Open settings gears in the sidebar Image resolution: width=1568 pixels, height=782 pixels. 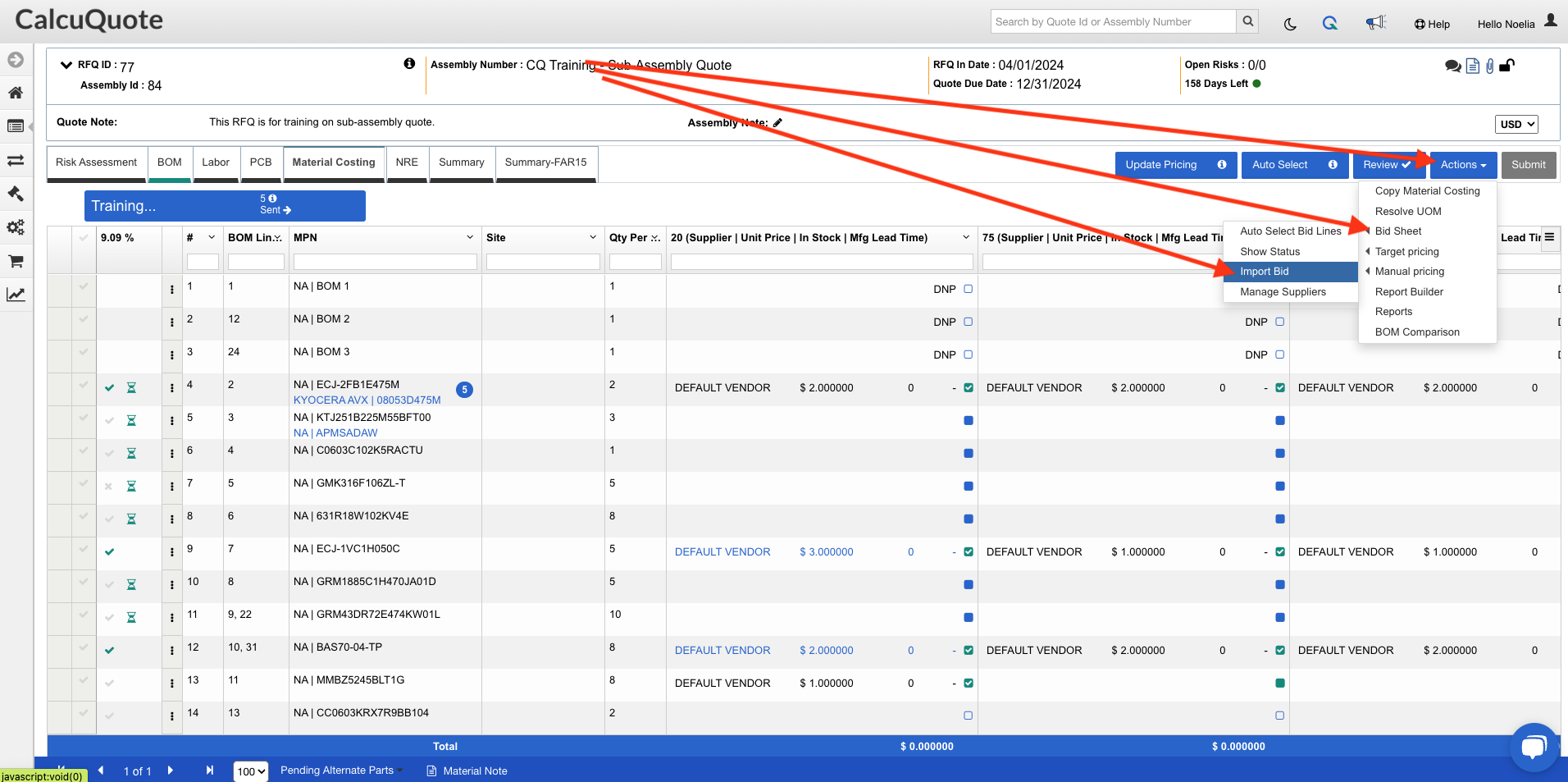(16, 227)
